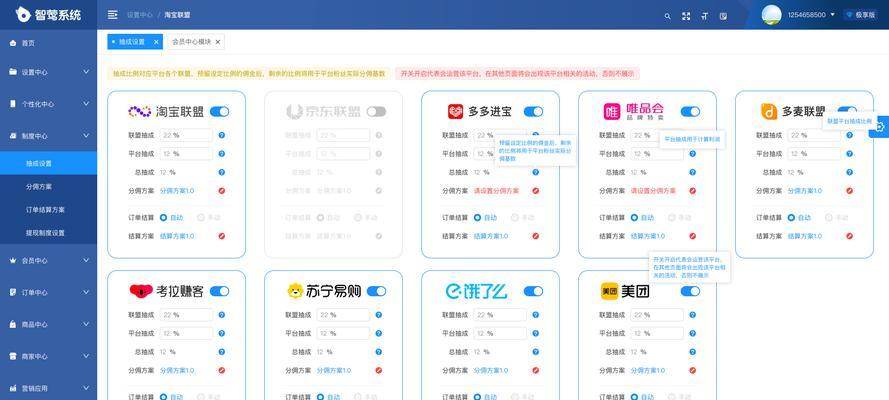This screenshot has width=889, height=400.
Task: Expand 设置中心 in sidebar
Action: [x=48, y=73]
